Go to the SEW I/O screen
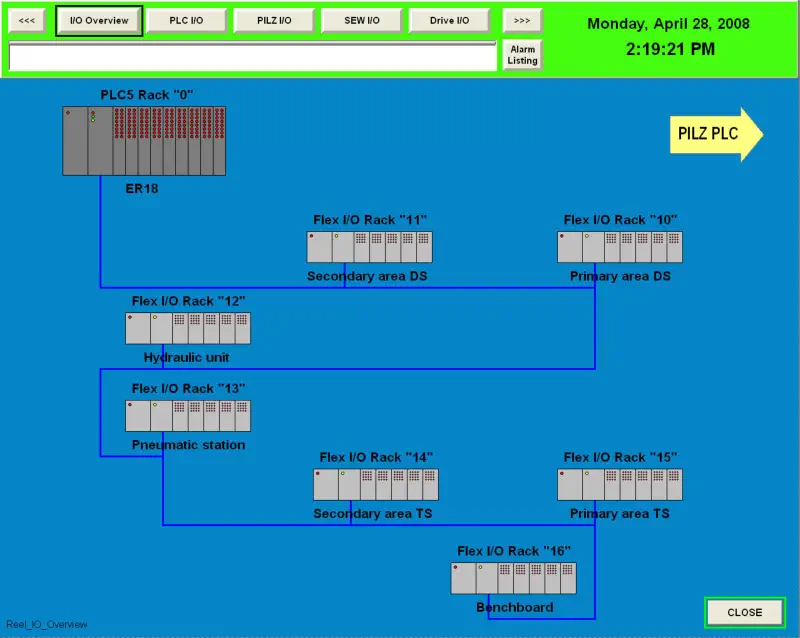Viewport: 800px width, 638px height. coord(360,20)
